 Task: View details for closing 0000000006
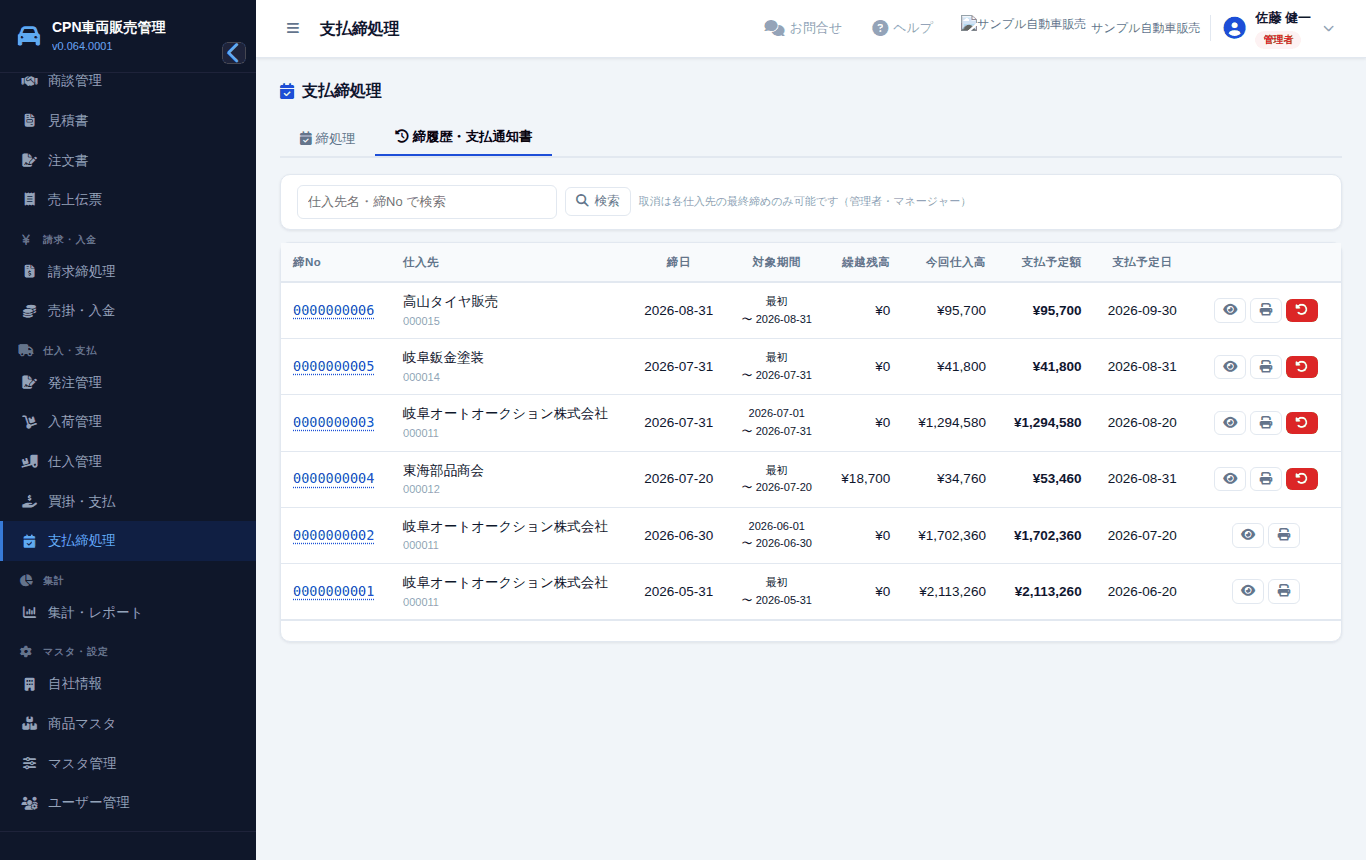tap(1230, 310)
